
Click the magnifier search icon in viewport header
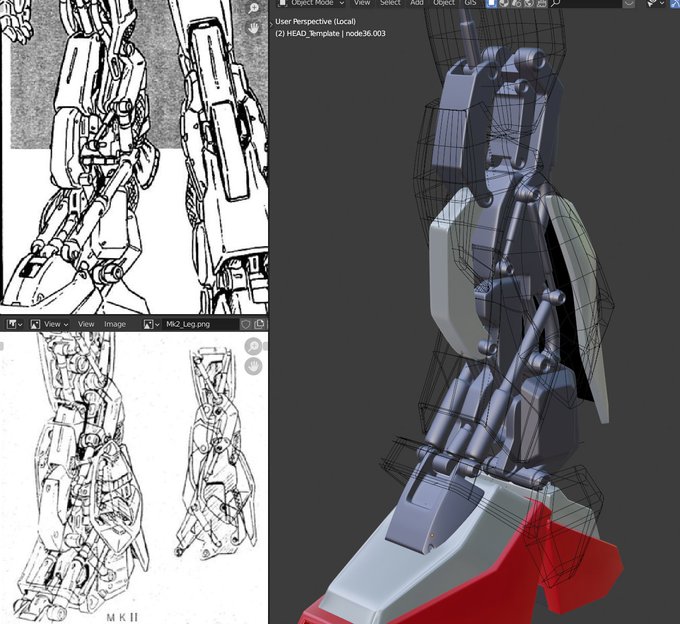tap(555, 3)
